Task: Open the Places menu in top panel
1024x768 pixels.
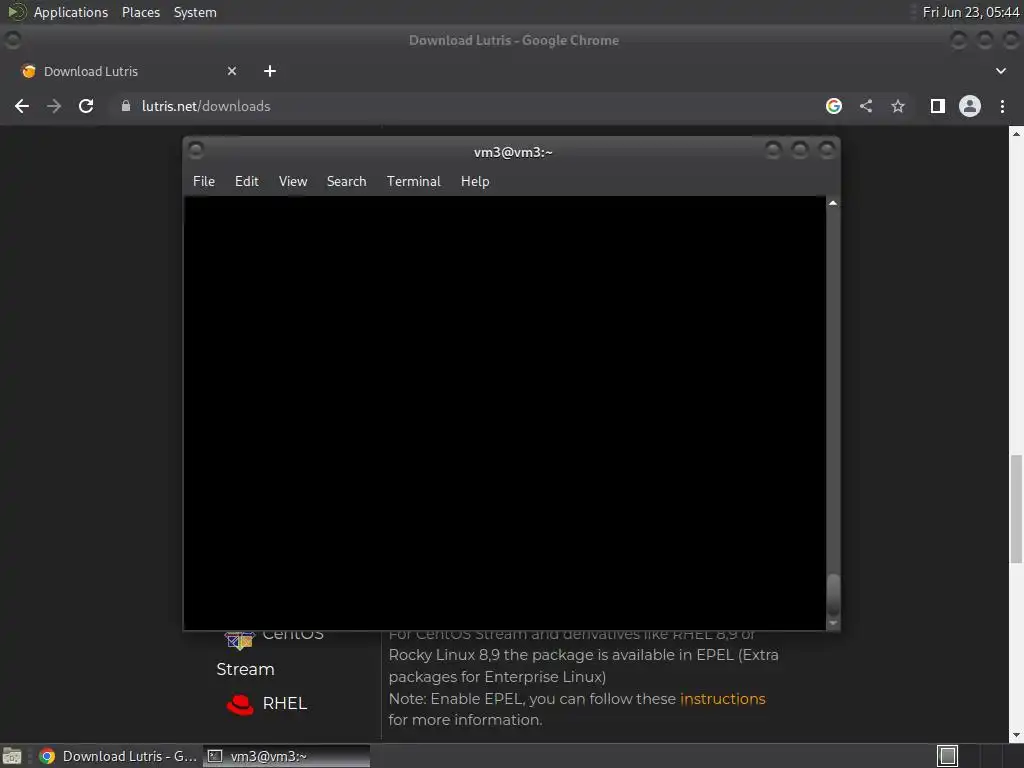Action: coord(140,12)
